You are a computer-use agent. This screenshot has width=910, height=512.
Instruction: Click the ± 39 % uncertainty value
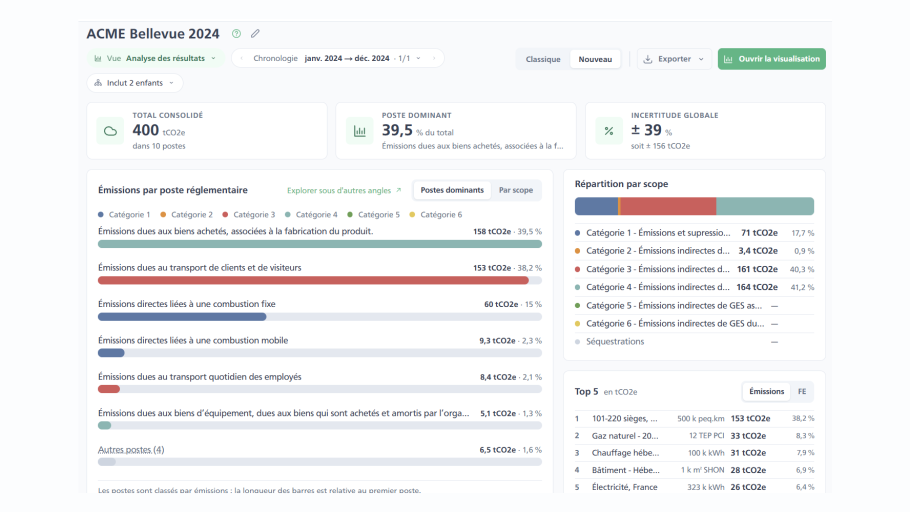pos(651,131)
